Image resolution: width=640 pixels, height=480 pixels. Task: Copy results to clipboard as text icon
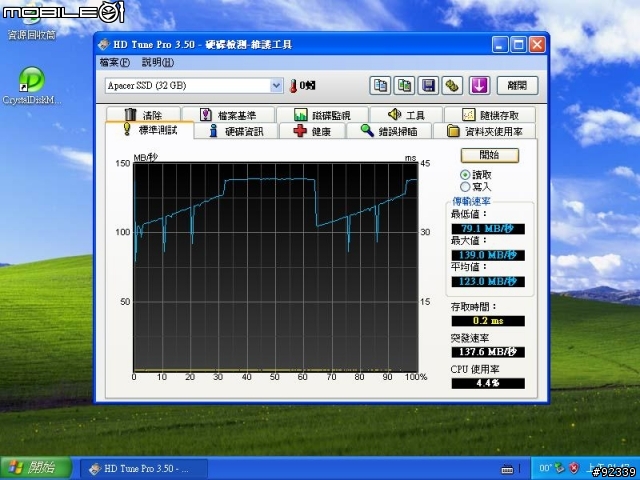380,86
